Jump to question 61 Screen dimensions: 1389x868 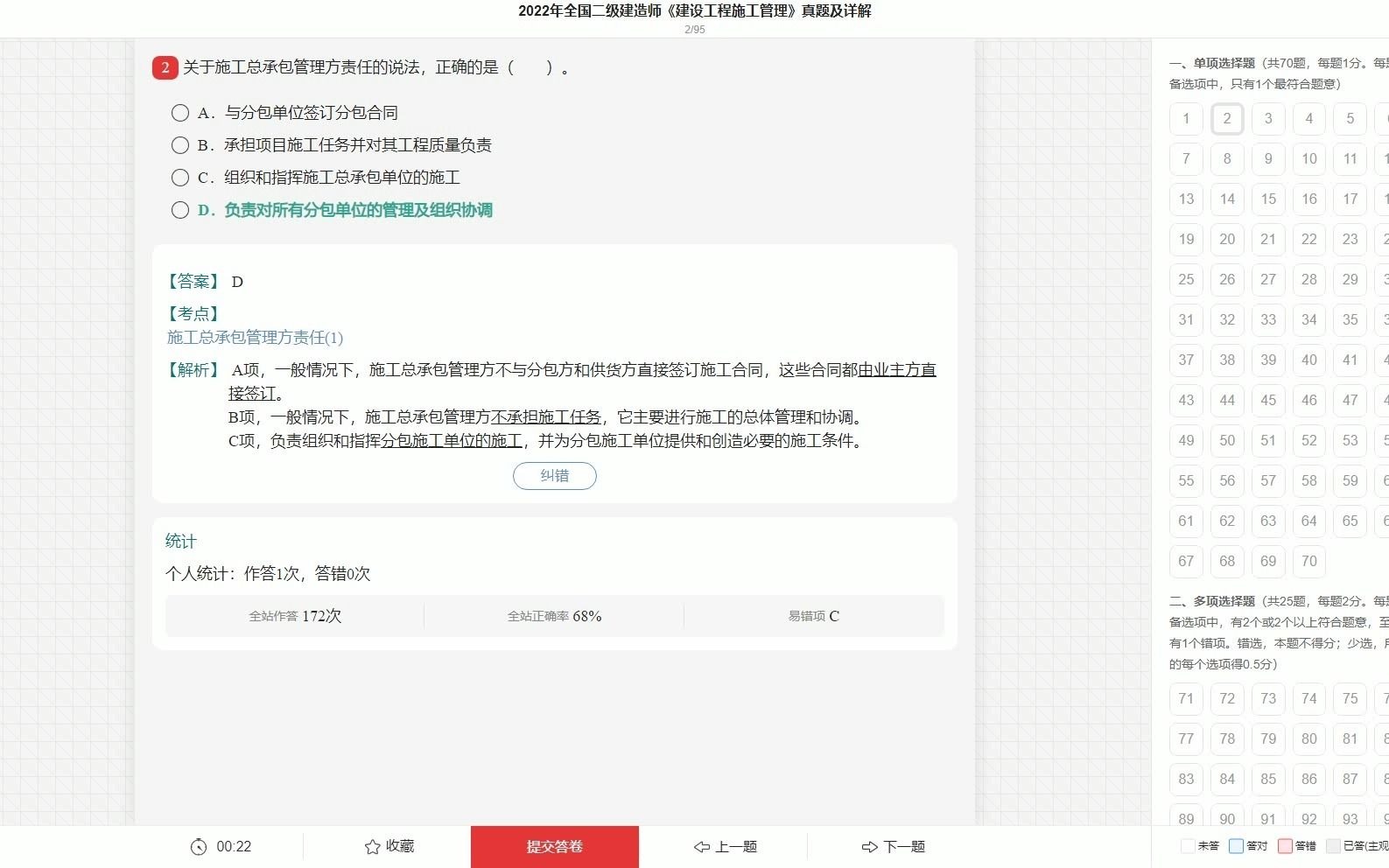pyautogui.click(x=1186, y=521)
